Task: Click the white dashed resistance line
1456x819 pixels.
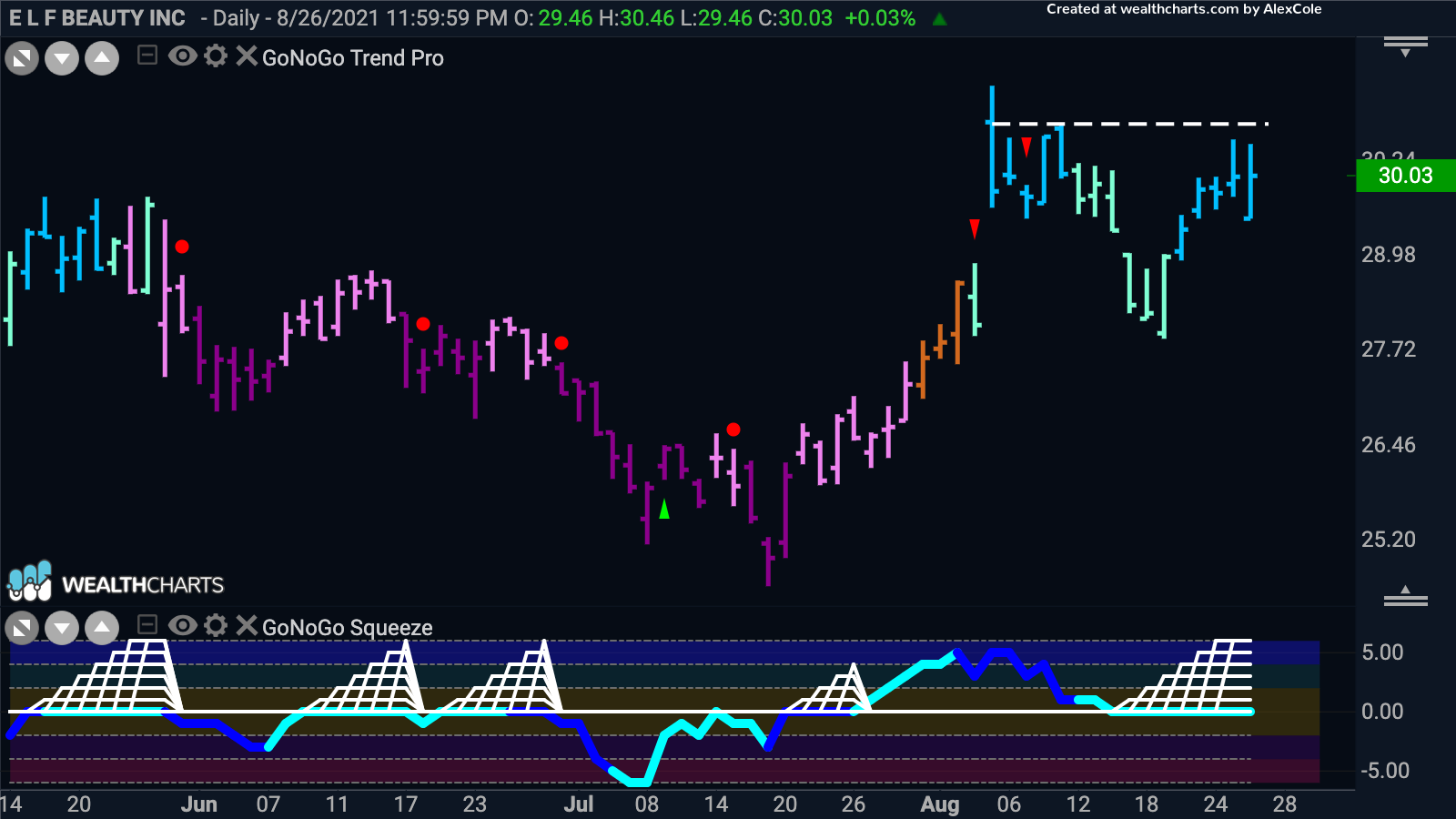Action: coord(1128,123)
